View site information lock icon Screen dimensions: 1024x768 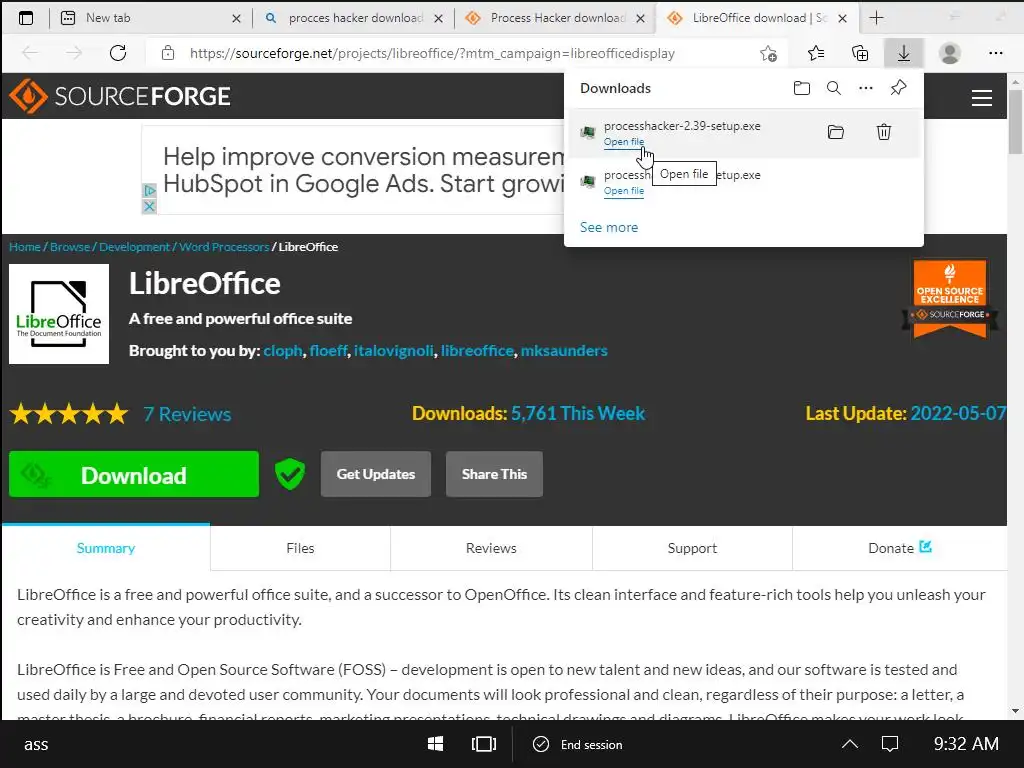tap(168, 53)
